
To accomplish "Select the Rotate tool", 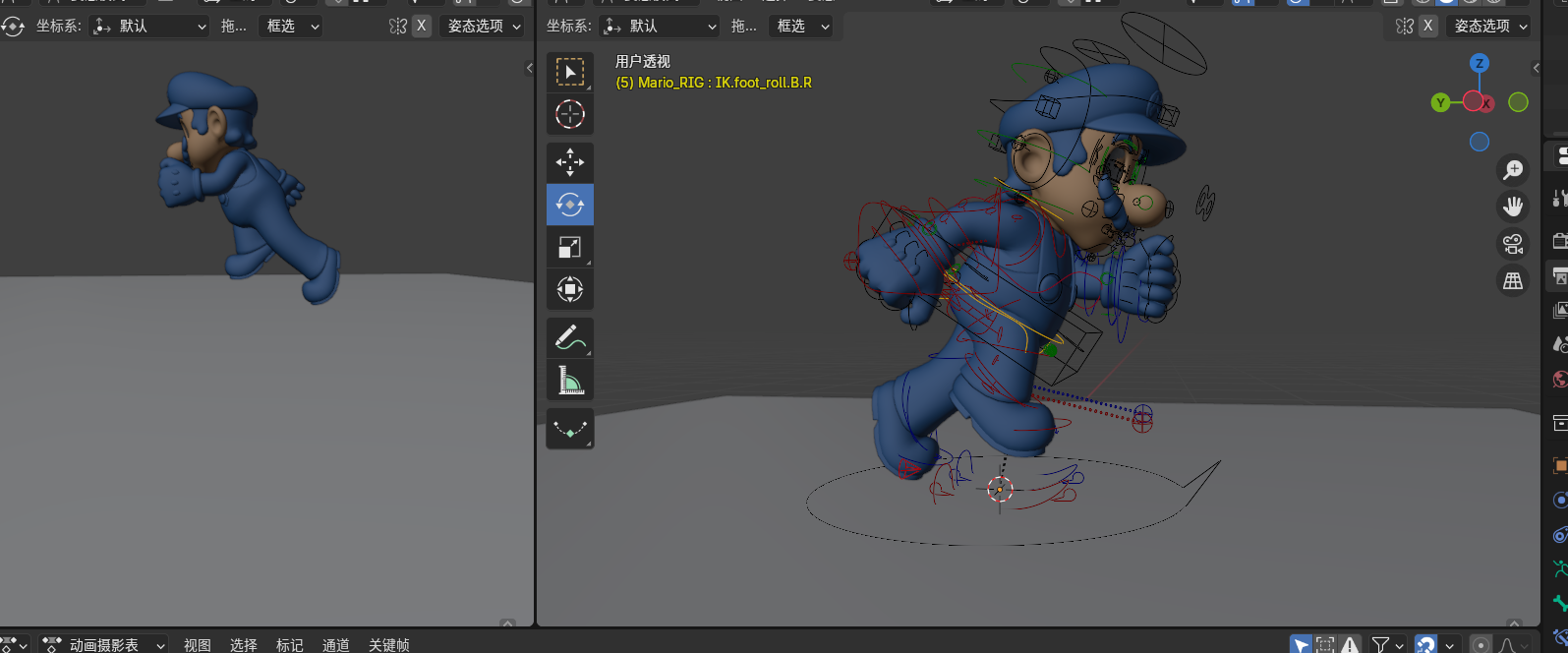I will [570, 205].
